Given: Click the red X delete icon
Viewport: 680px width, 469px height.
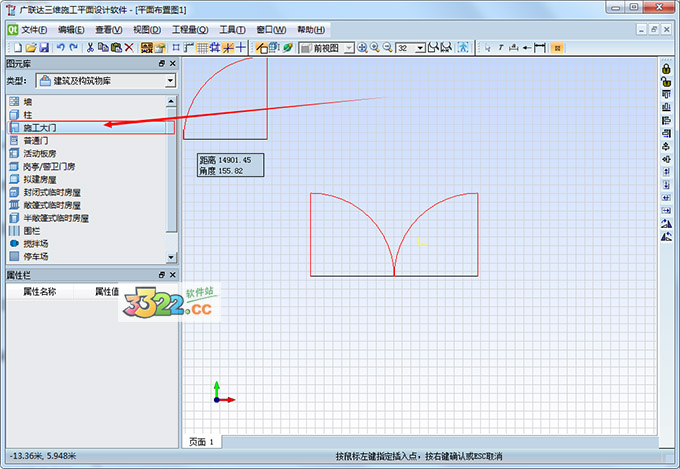Looking at the screenshot, I should (x=128, y=47).
